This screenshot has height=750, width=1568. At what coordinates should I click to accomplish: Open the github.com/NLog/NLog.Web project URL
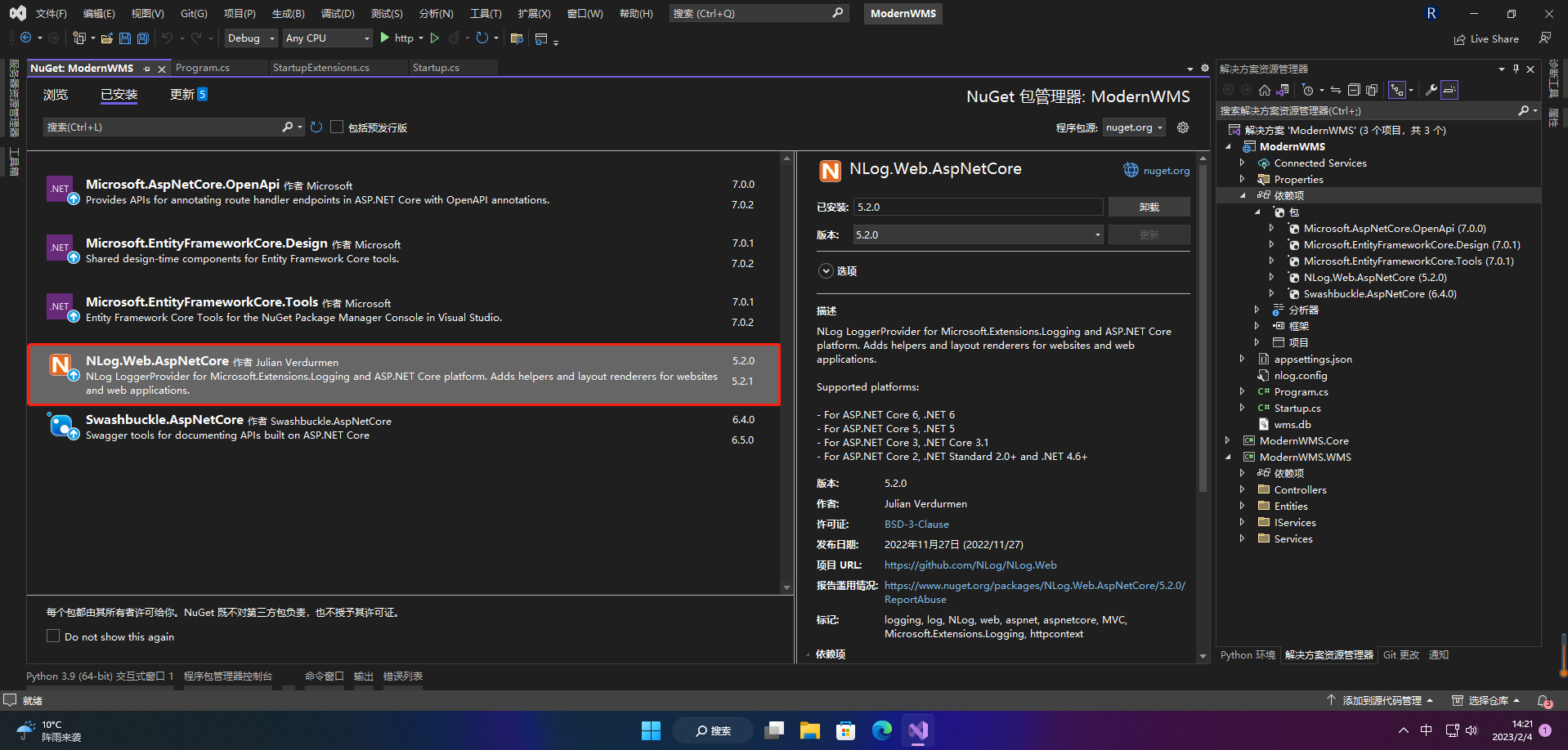click(x=970, y=565)
